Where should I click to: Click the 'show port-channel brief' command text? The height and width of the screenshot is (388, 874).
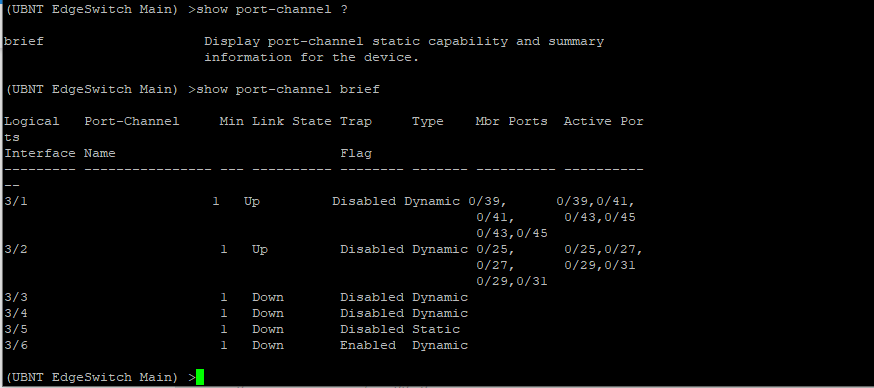click(288, 89)
